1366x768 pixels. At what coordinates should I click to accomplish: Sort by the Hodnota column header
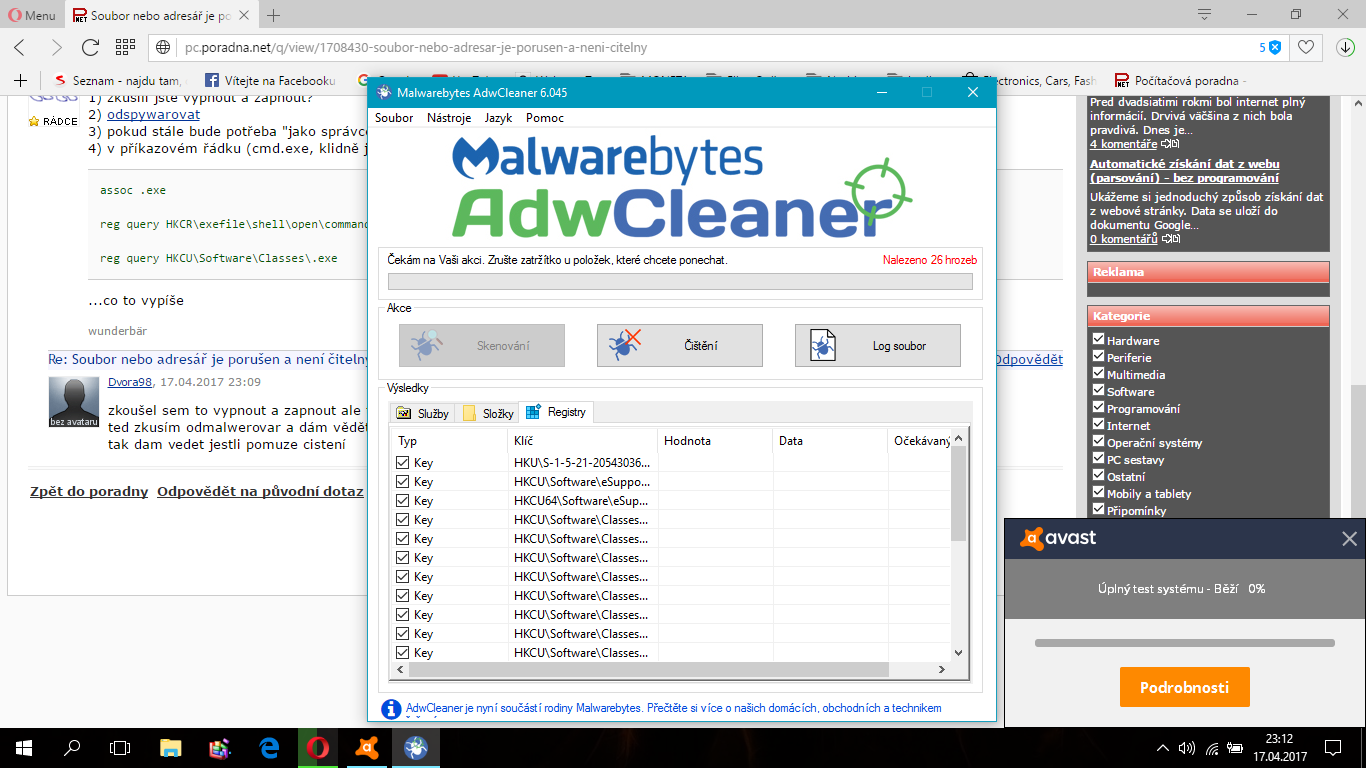pos(715,440)
